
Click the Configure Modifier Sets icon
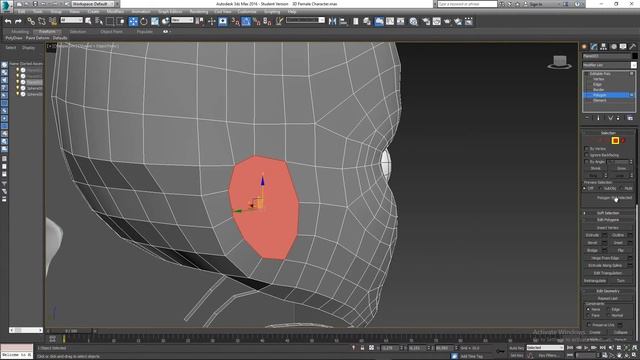pos(630,118)
